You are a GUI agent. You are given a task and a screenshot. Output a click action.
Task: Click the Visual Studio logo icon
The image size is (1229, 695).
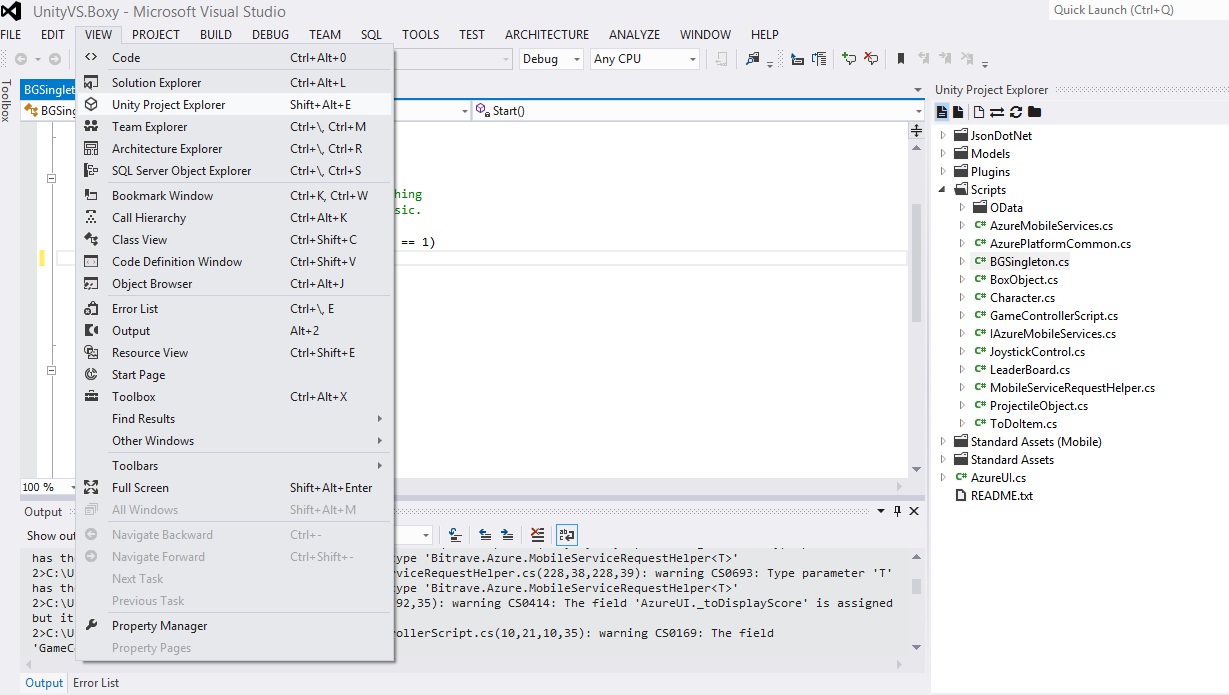[x=13, y=12]
